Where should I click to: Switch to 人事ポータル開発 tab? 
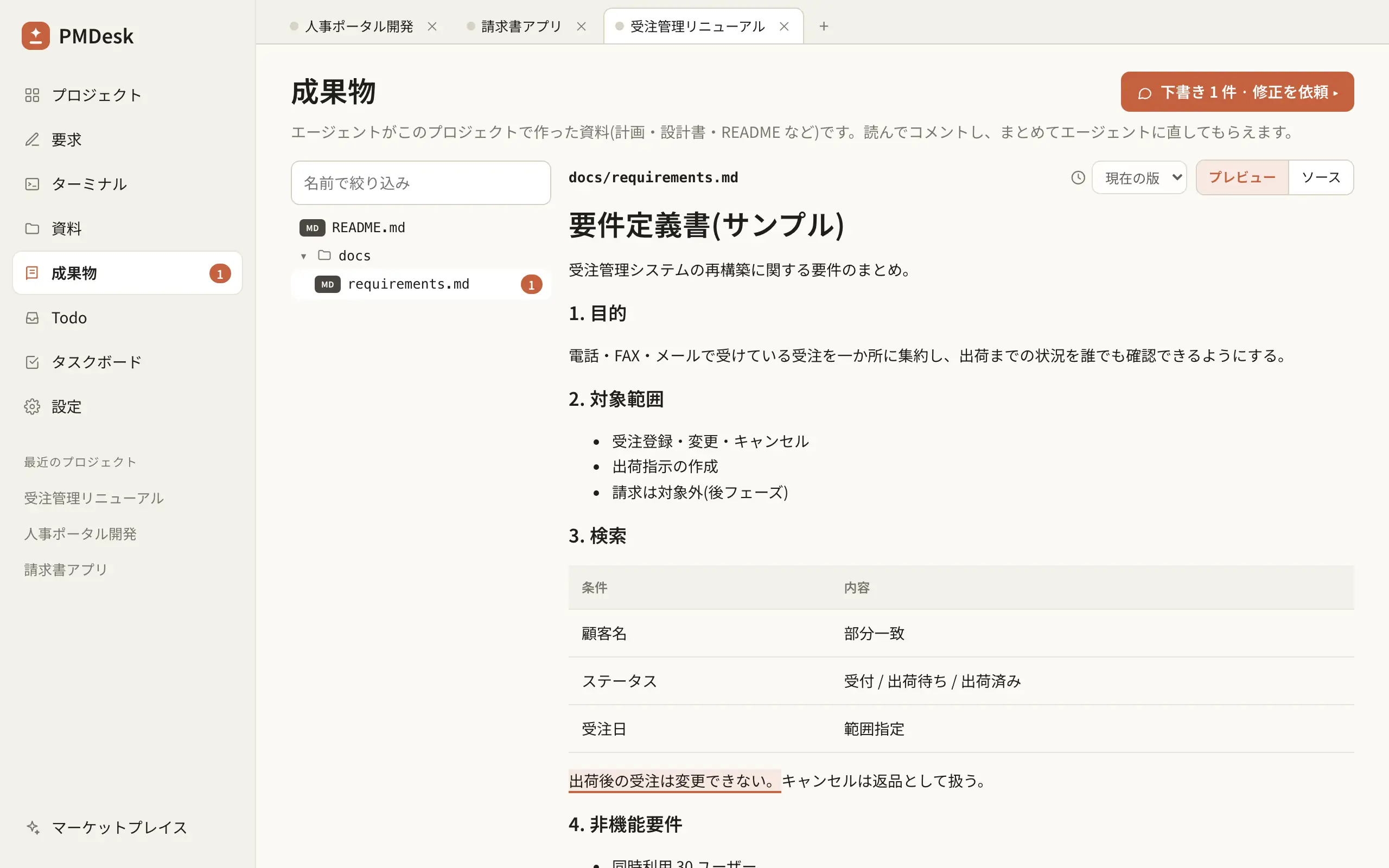359,27
